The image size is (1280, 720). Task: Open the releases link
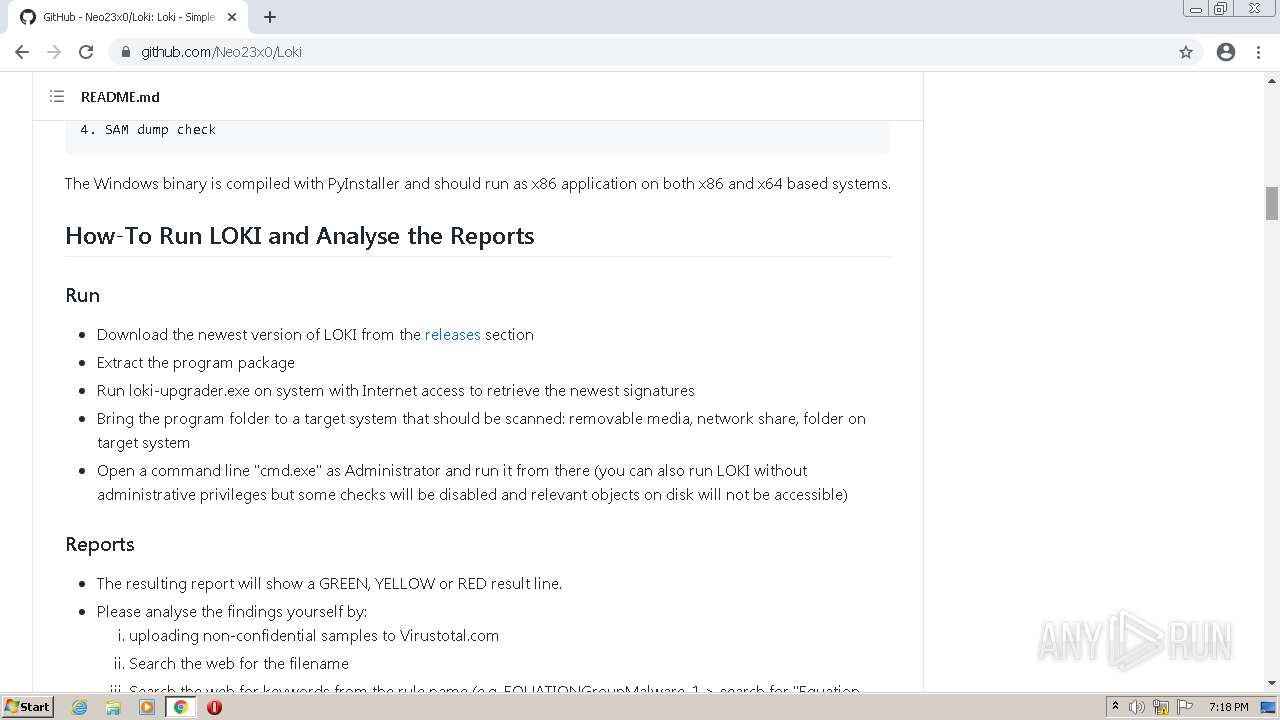[x=452, y=335]
